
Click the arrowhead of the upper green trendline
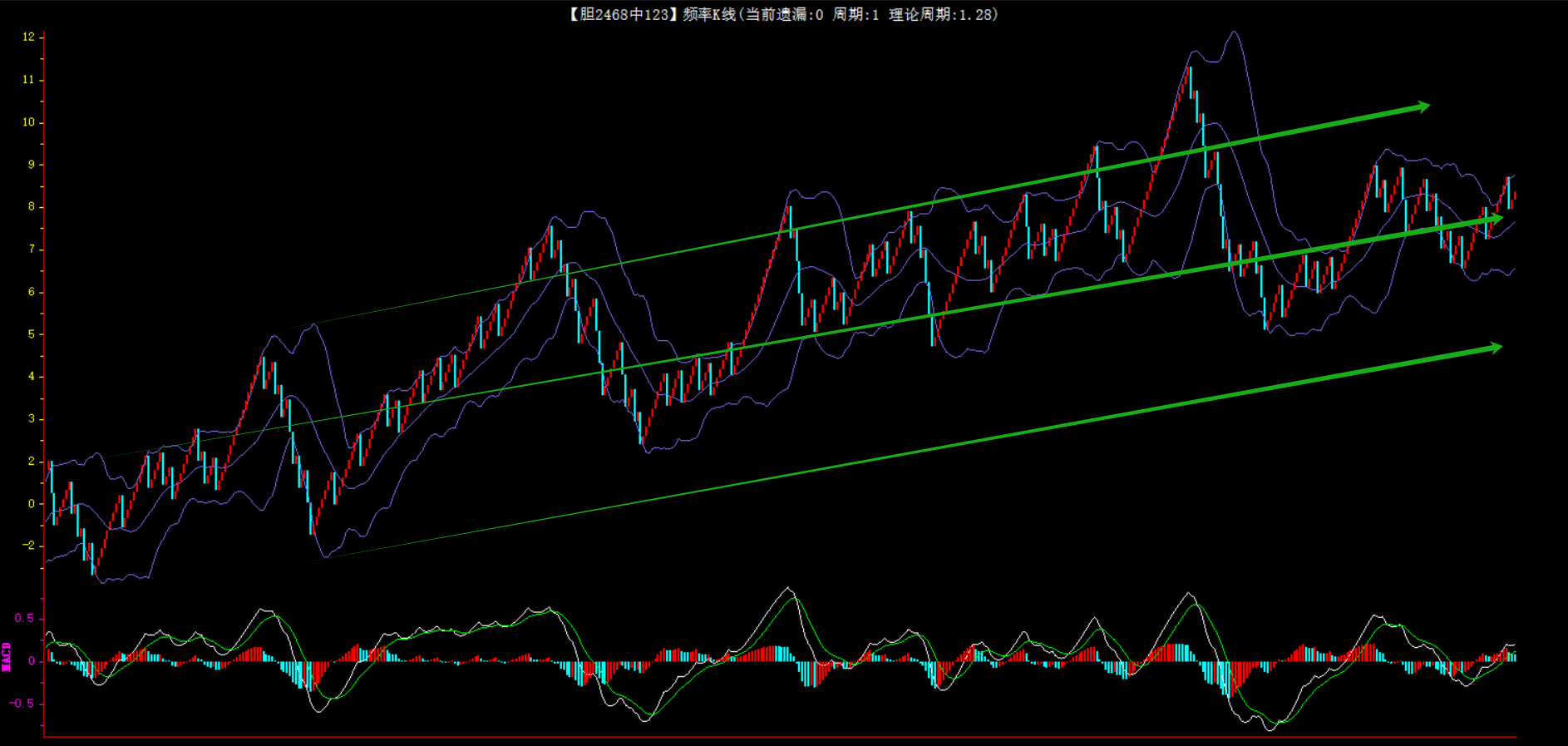[1423, 106]
